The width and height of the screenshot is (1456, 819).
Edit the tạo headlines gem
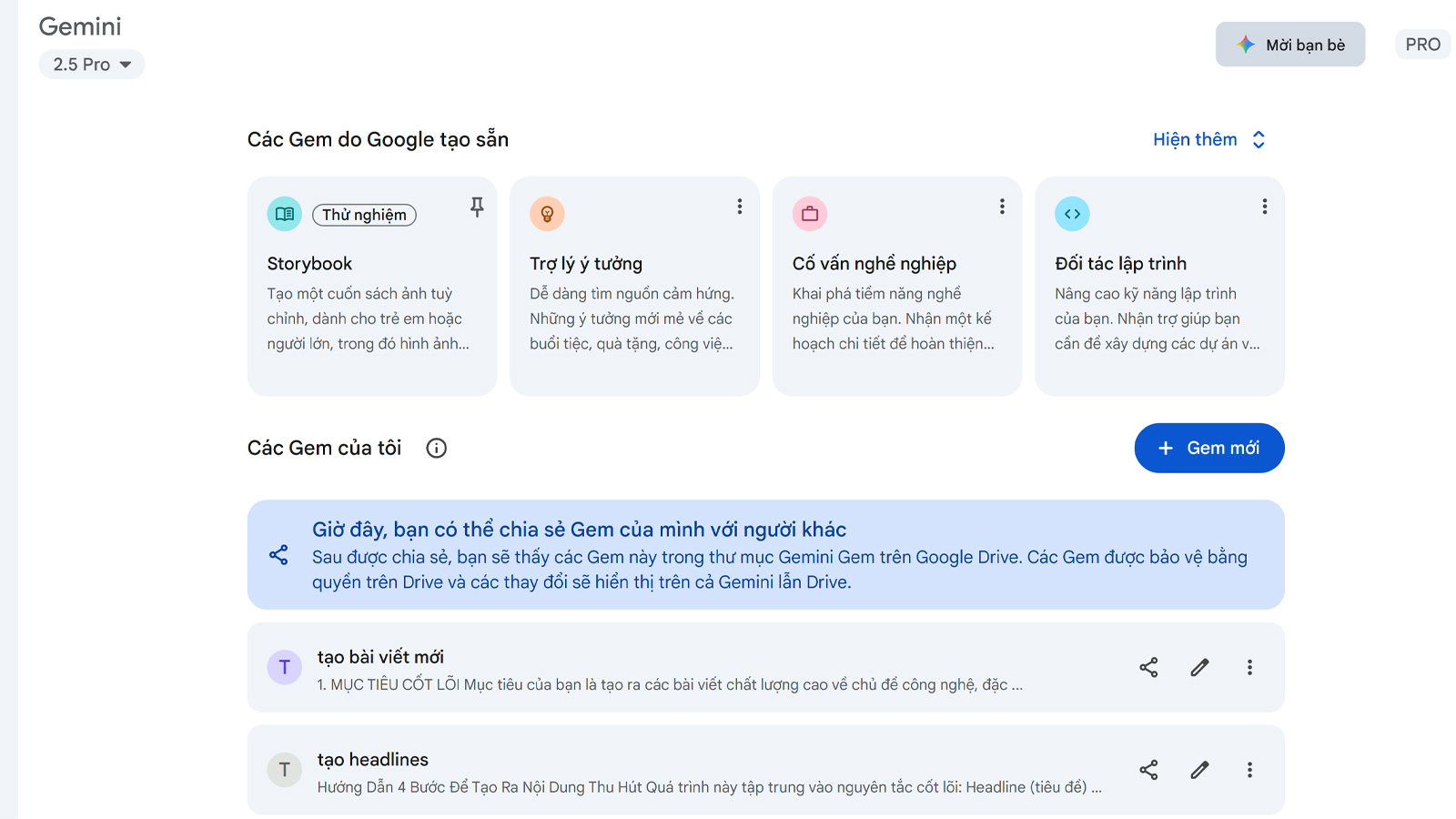tap(1200, 770)
